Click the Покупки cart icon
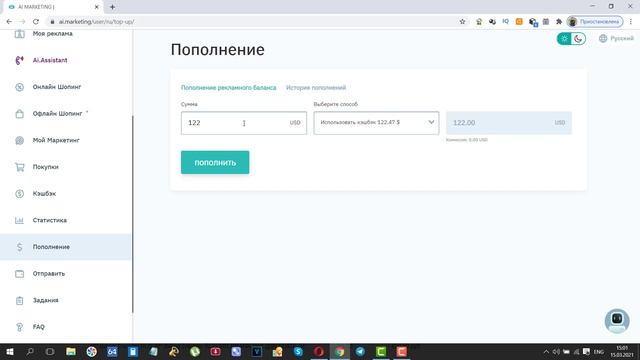This screenshot has width=640, height=360. pyautogui.click(x=19, y=167)
